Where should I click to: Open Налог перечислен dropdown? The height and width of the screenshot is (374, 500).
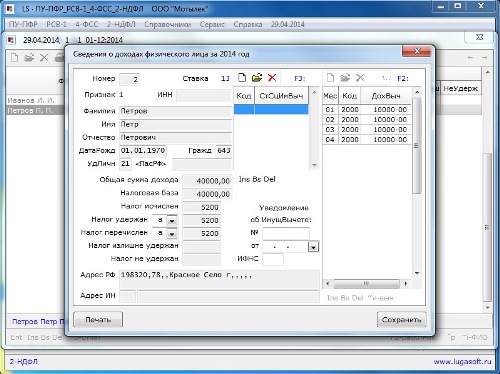coord(172,234)
